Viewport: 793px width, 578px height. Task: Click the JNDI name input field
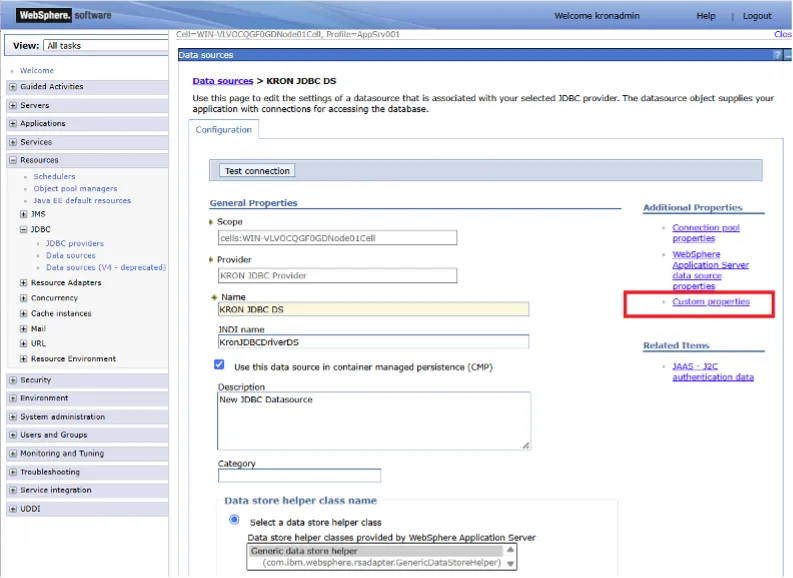click(373, 342)
